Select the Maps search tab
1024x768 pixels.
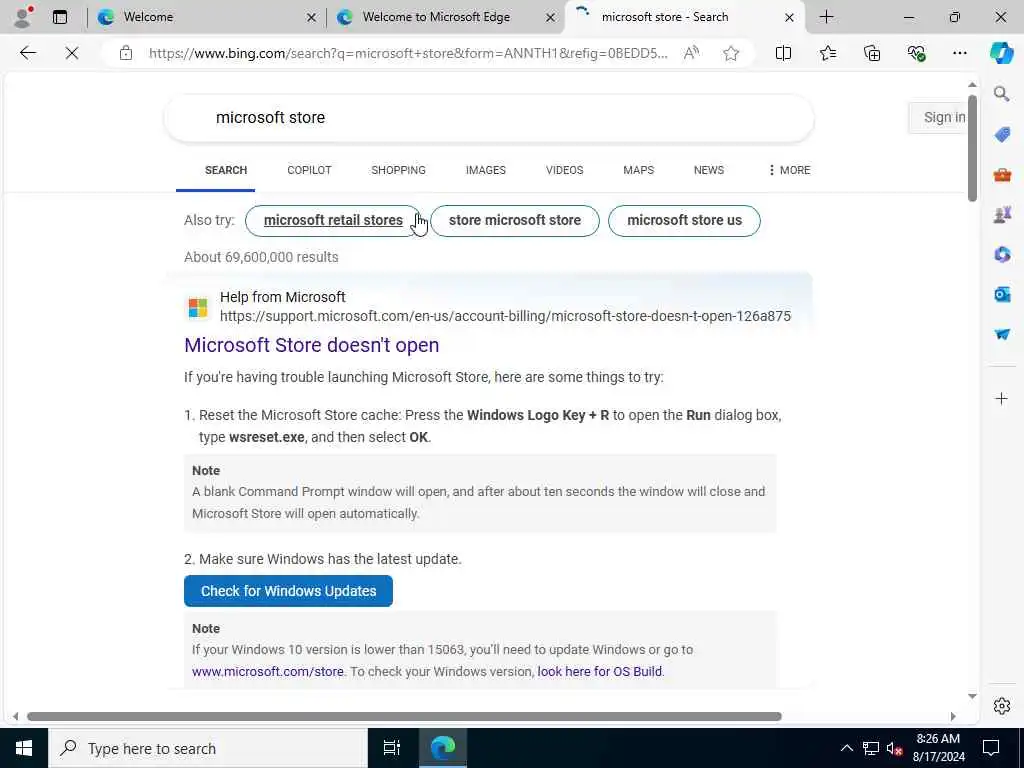tap(638, 170)
